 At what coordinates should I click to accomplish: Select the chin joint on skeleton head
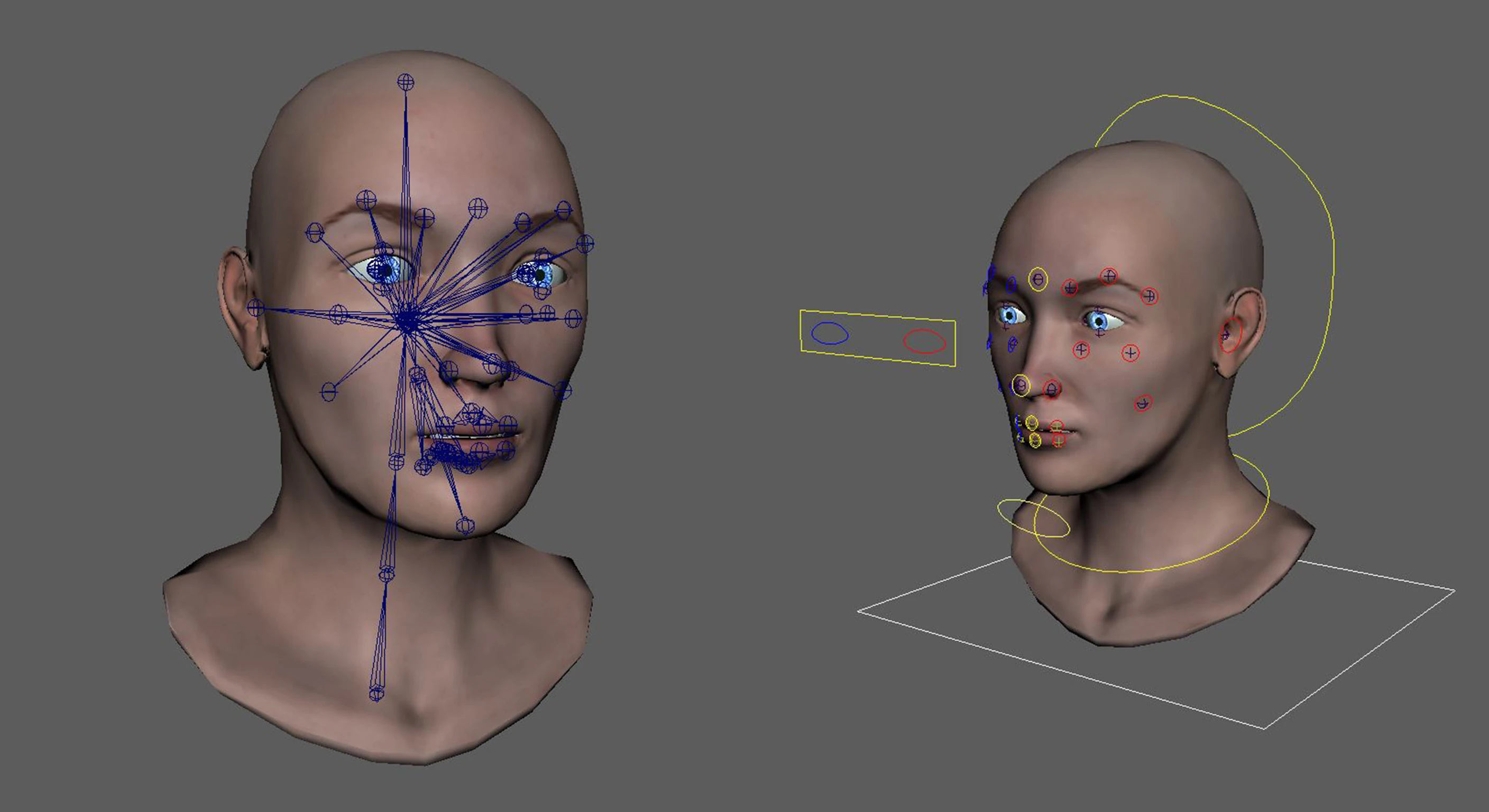coord(465,526)
